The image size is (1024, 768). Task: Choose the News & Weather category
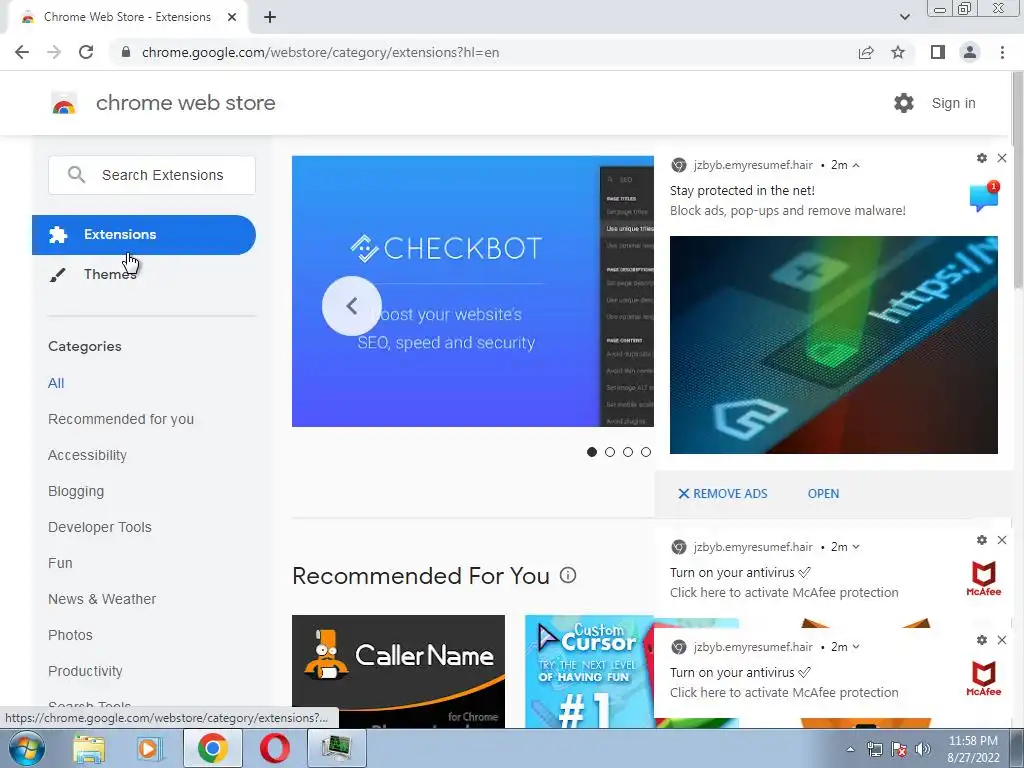(x=102, y=599)
